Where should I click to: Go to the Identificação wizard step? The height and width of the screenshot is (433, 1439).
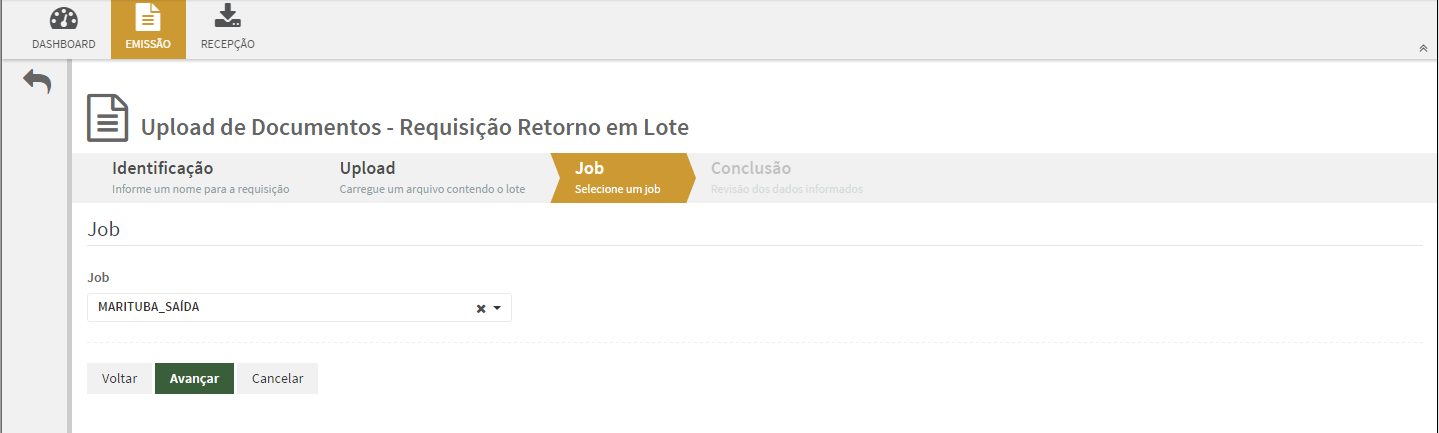[200, 178]
